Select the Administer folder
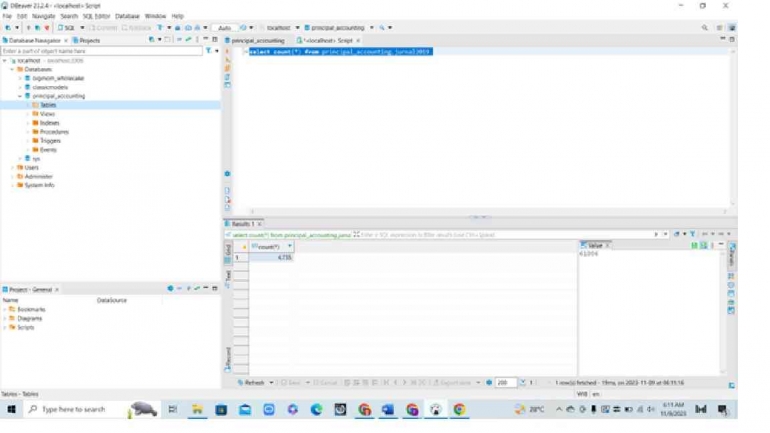 point(38,176)
